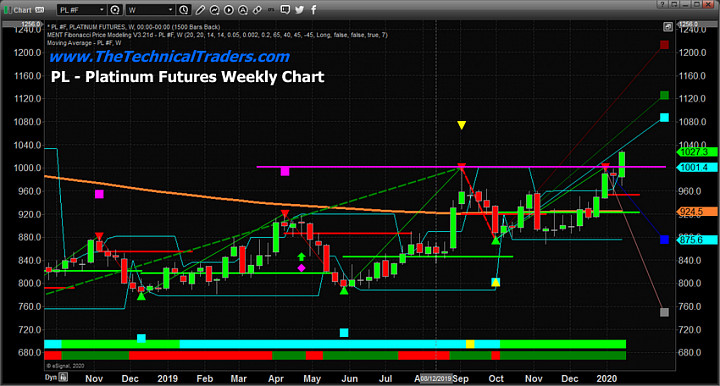Image resolution: width=720 pixels, height=386 pixels.
Task: Toggle the SM badge beside Chart
Action: [39, 10]
